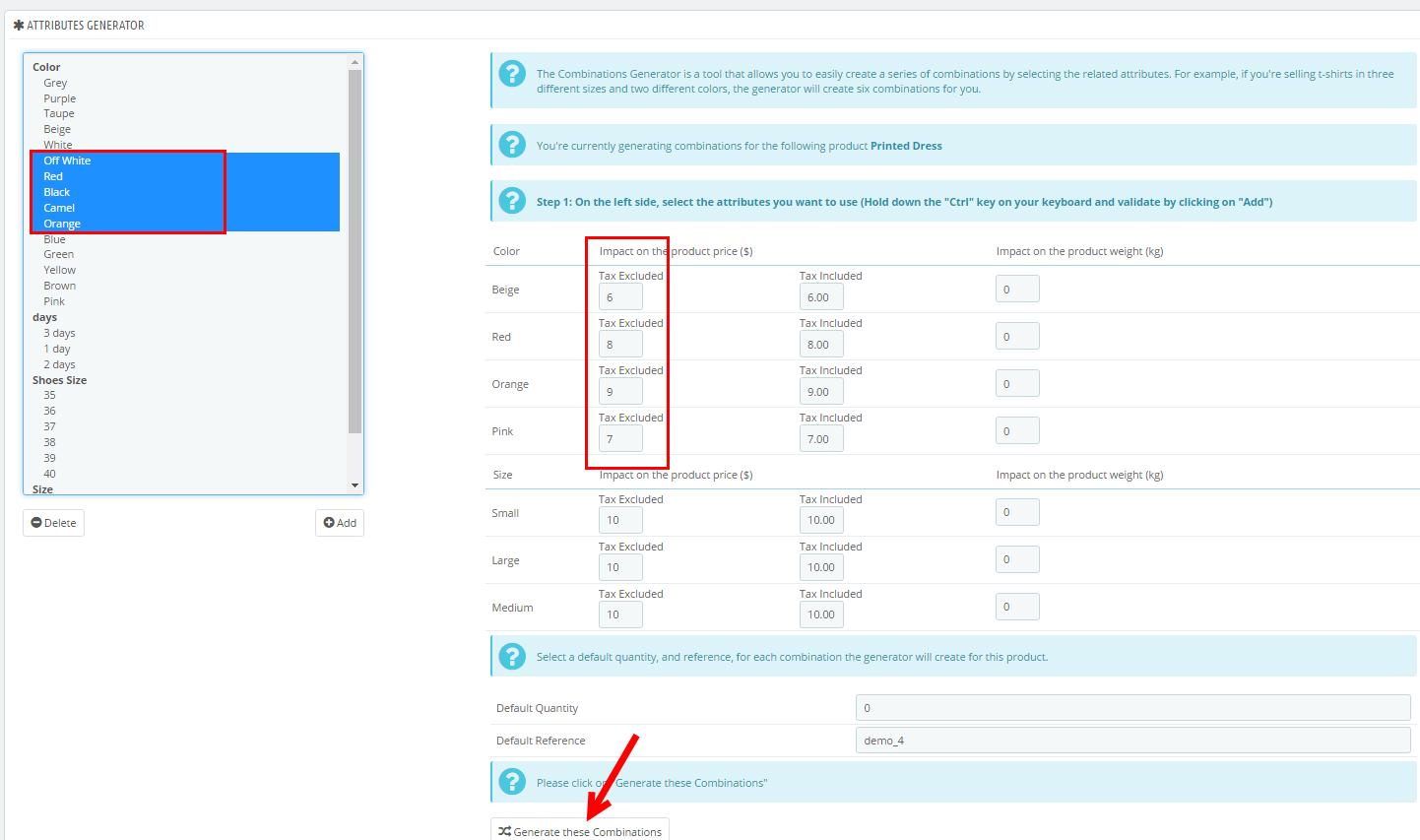Image resolution: width=1420 pixels, height=840 pixels.
Task: Focus Small weight impact field
Action: coord(1017,512)
